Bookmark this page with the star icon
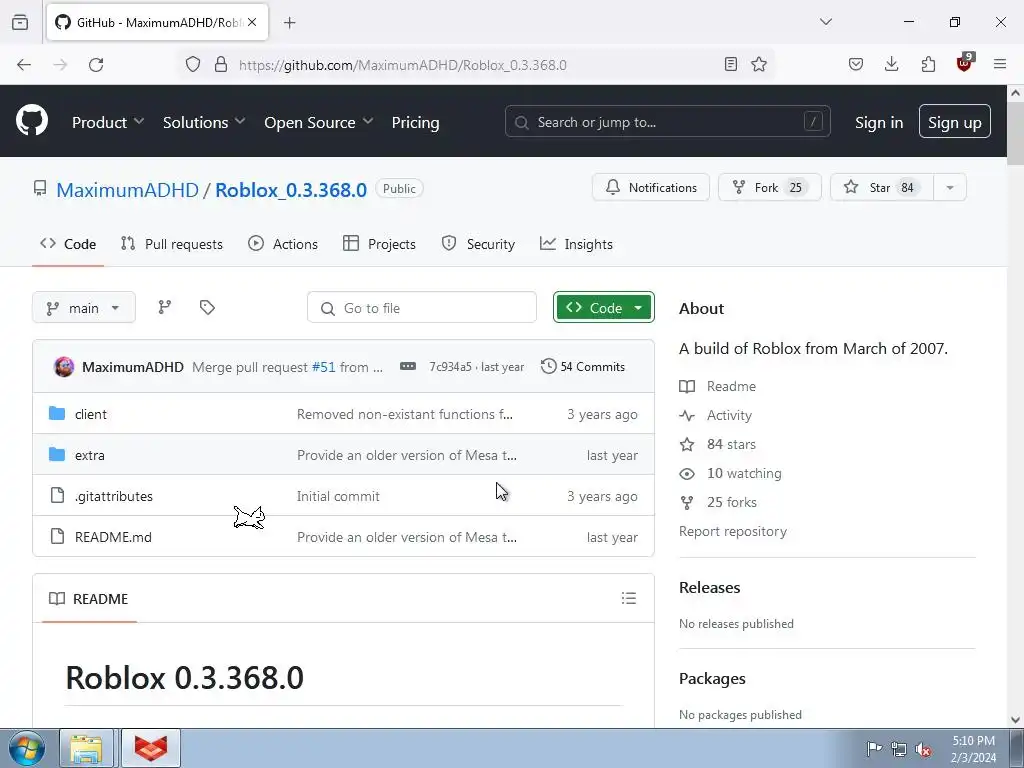Image resolution: width=1024 pixels, height=768 pixels. pyautogui.click(x=759, y=64)
